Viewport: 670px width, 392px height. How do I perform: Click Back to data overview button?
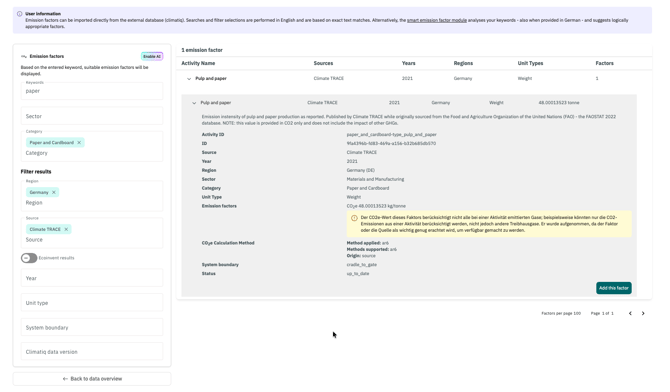(x=92, y=379)
